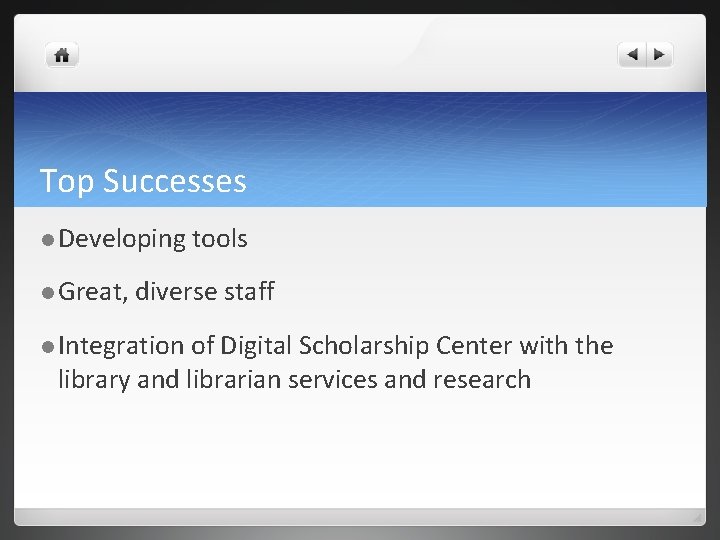This screenshot has width=720, height=540.
Task: Go to the previous slide arrow
Action: click(x=631, y=56)
